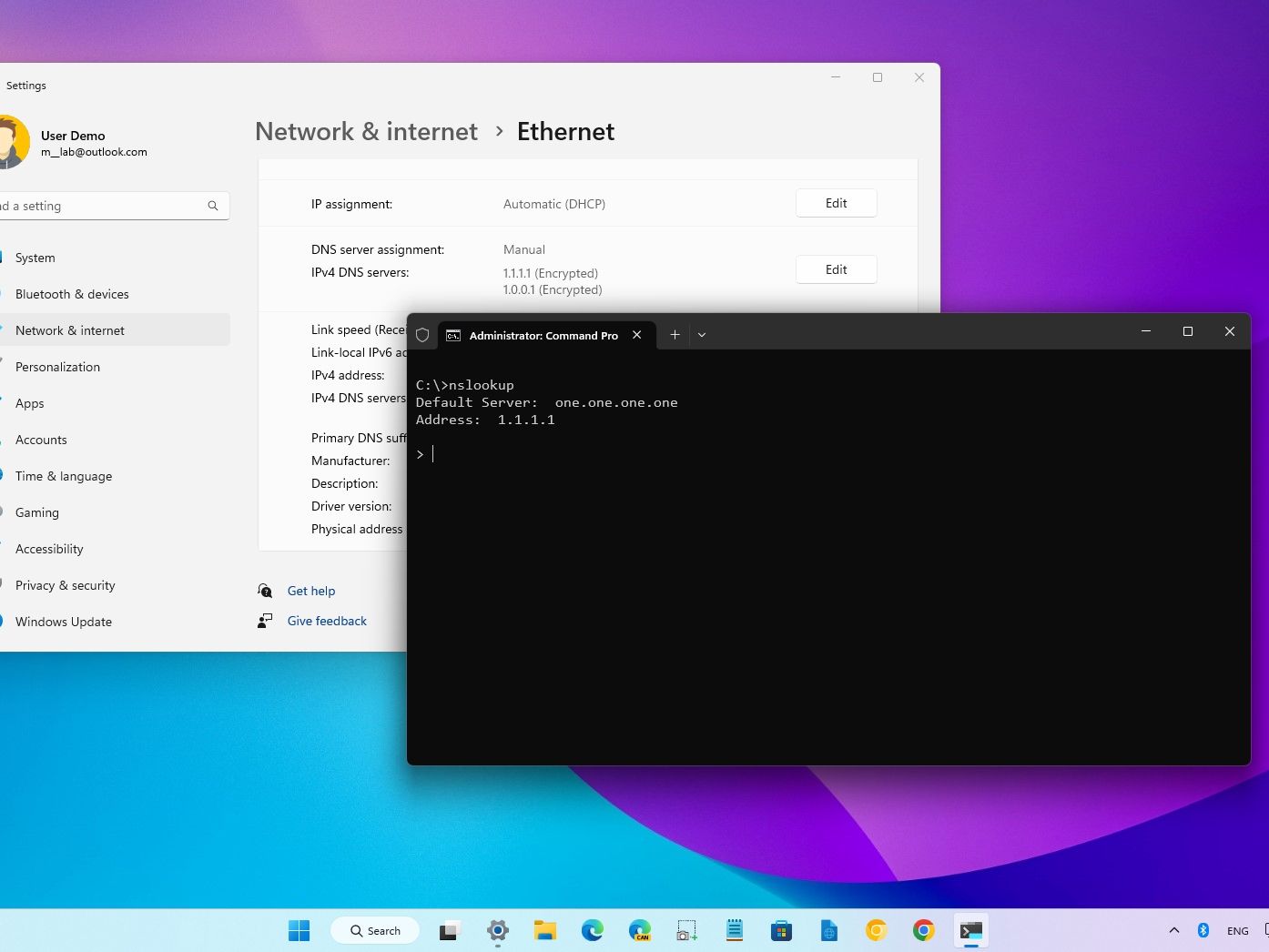1269x952 pixels.
Task: Click the taskbar Search box
Action: (375, 930)
